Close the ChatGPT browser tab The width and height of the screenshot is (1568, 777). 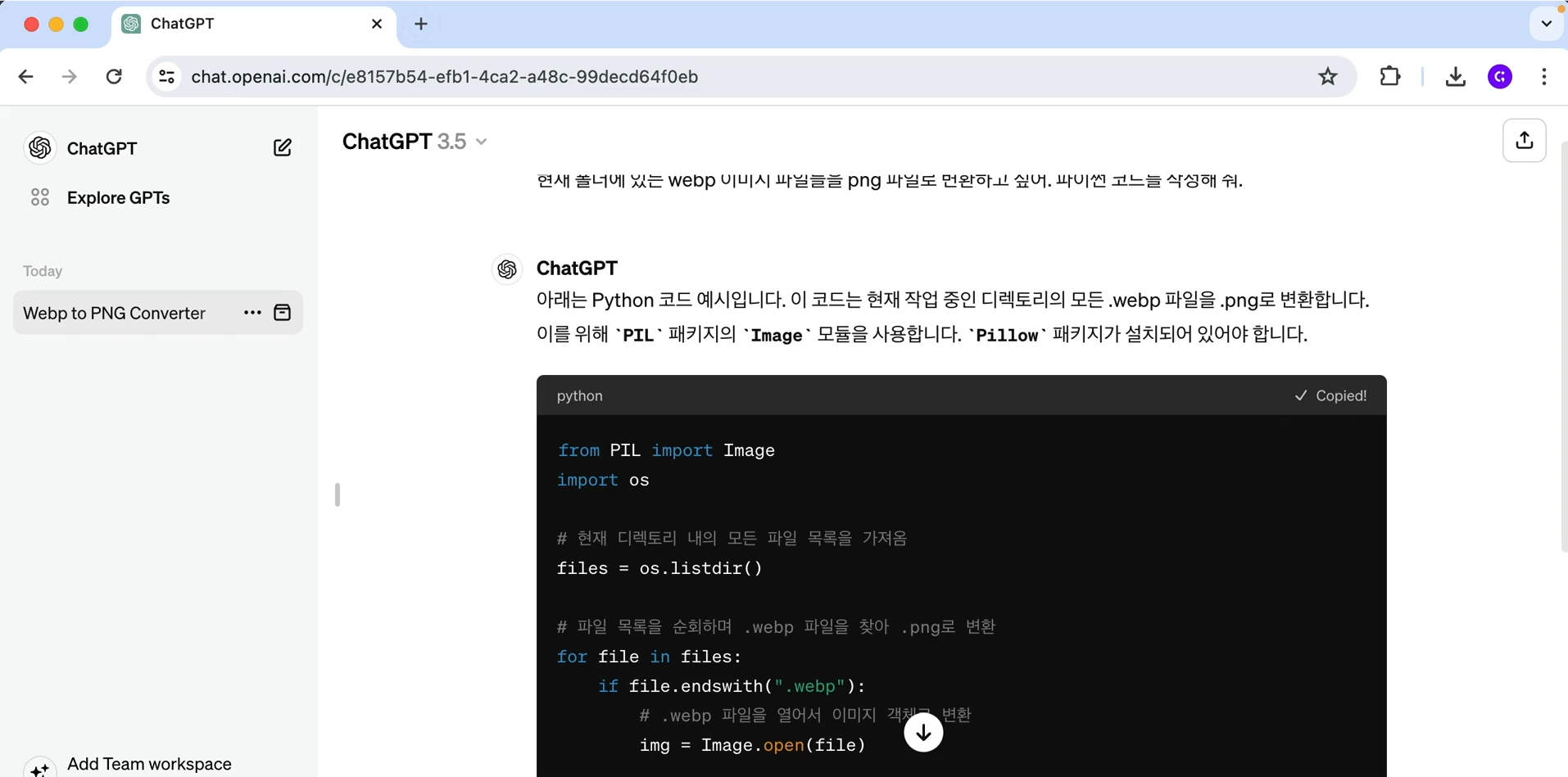[x=377, y=25]
